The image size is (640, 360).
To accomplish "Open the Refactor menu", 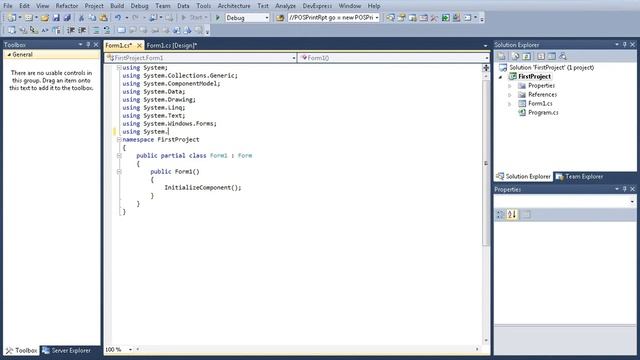I will [67, 6].
